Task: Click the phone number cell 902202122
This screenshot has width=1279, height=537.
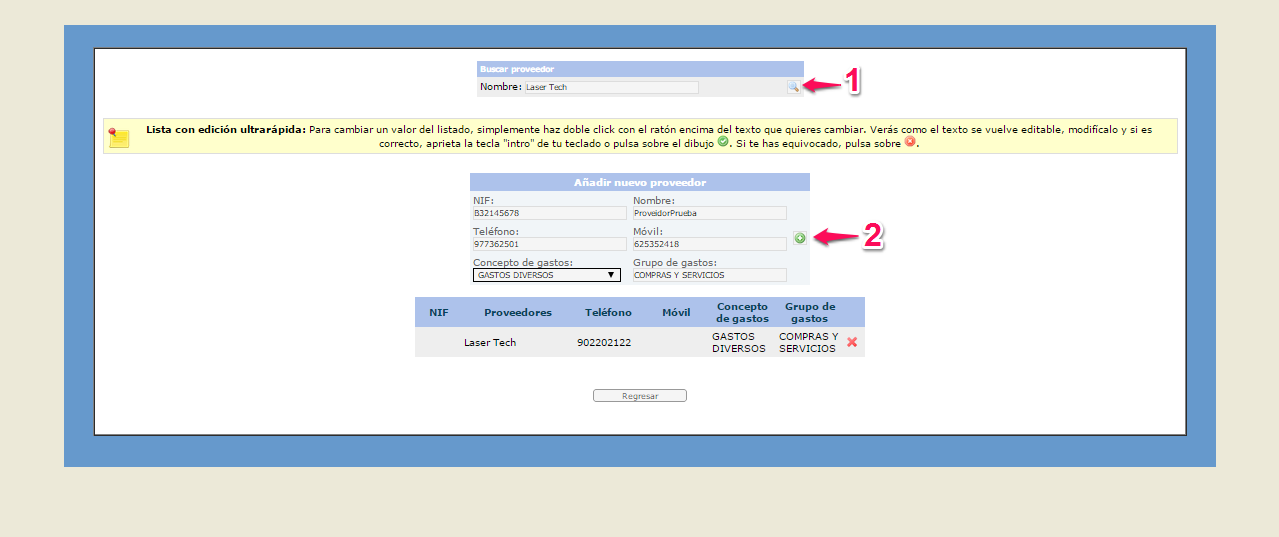Action: 604,343
